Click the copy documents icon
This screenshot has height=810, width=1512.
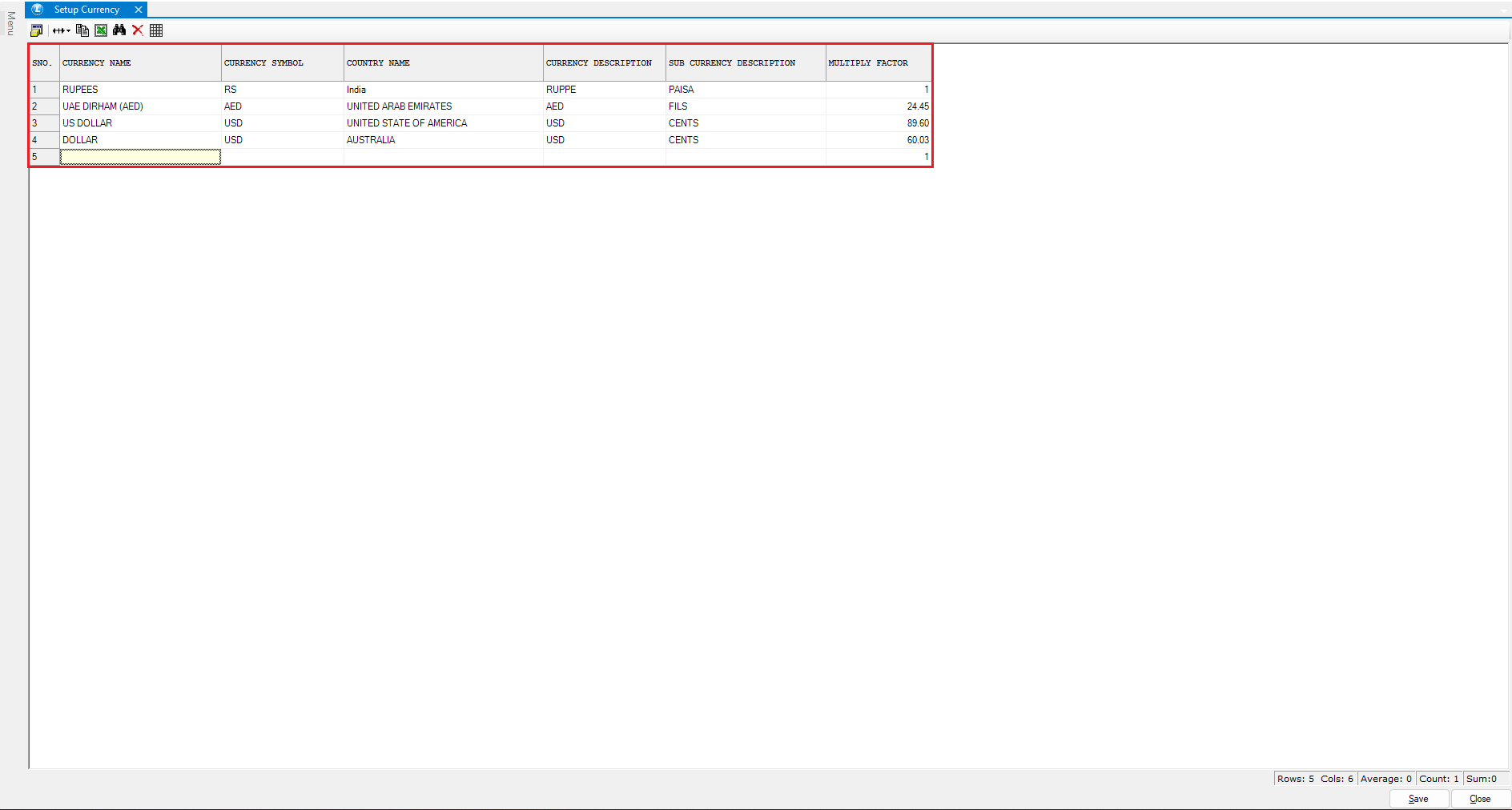(x=82, y=30)
